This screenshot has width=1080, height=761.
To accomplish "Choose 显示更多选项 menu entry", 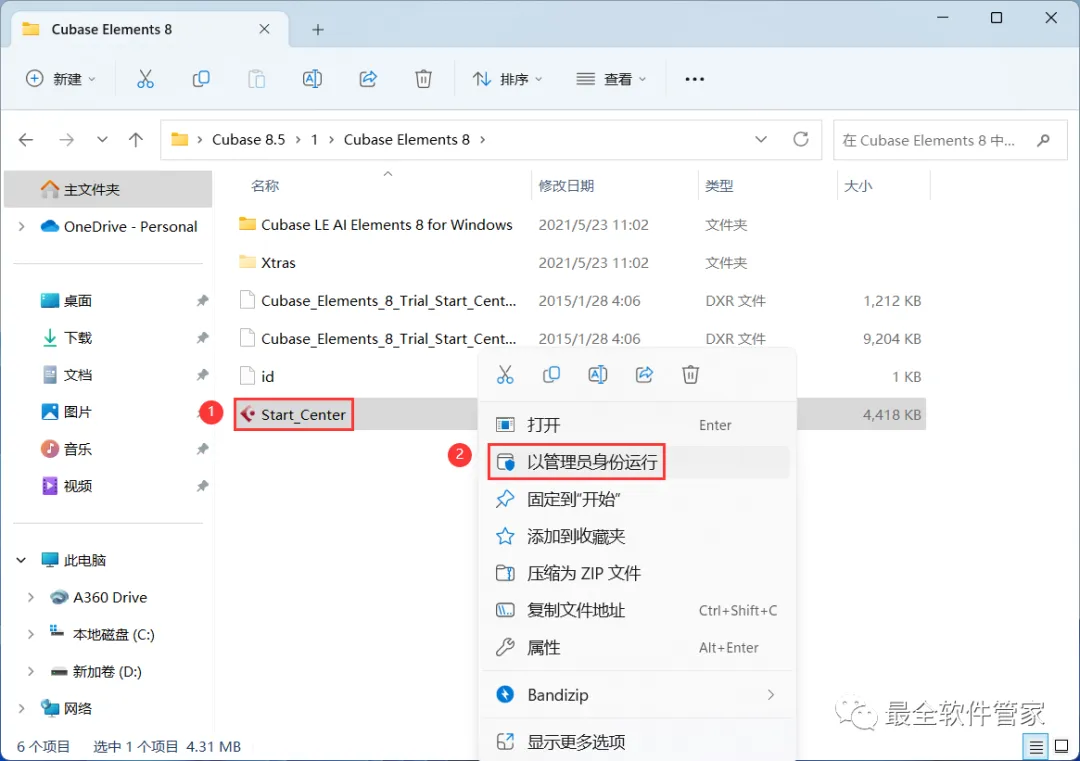I will (638, 742).
